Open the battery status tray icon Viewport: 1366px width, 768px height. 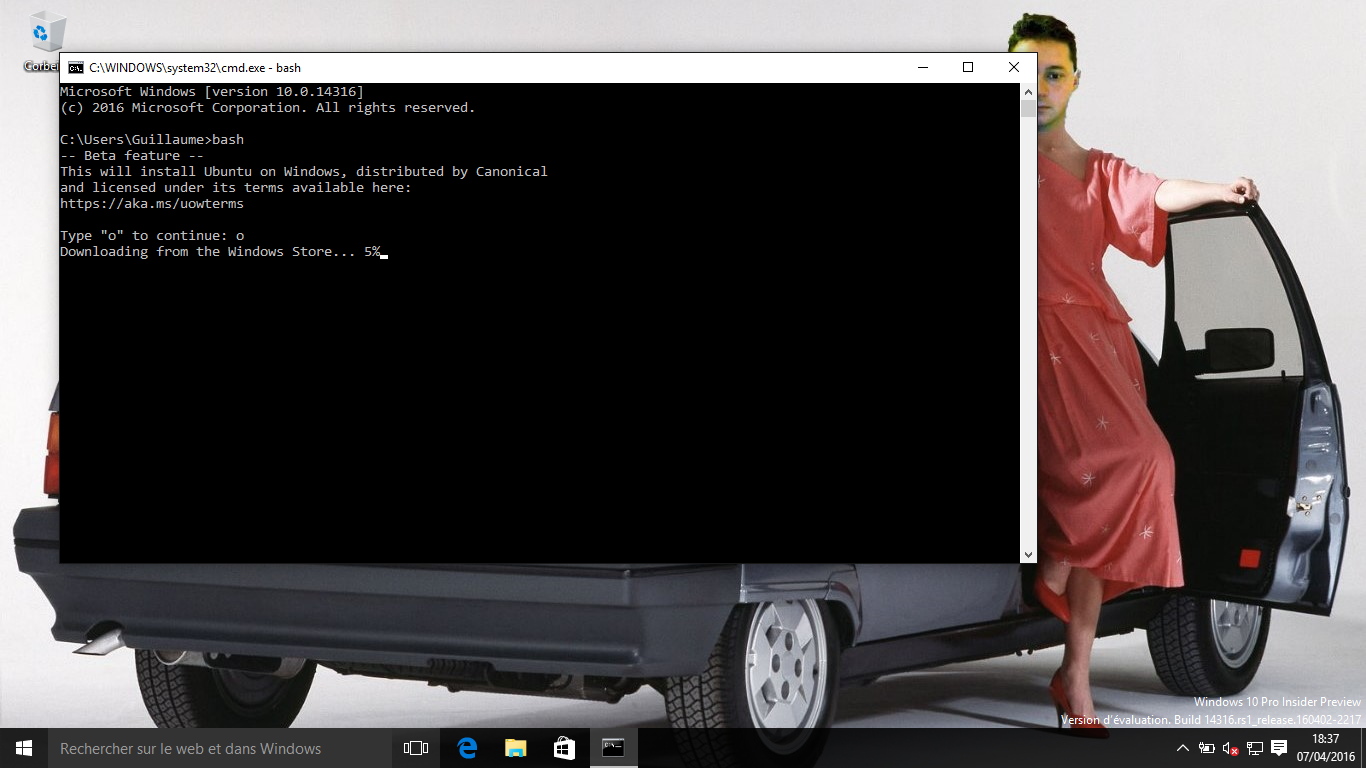(x=1207, y=748)
